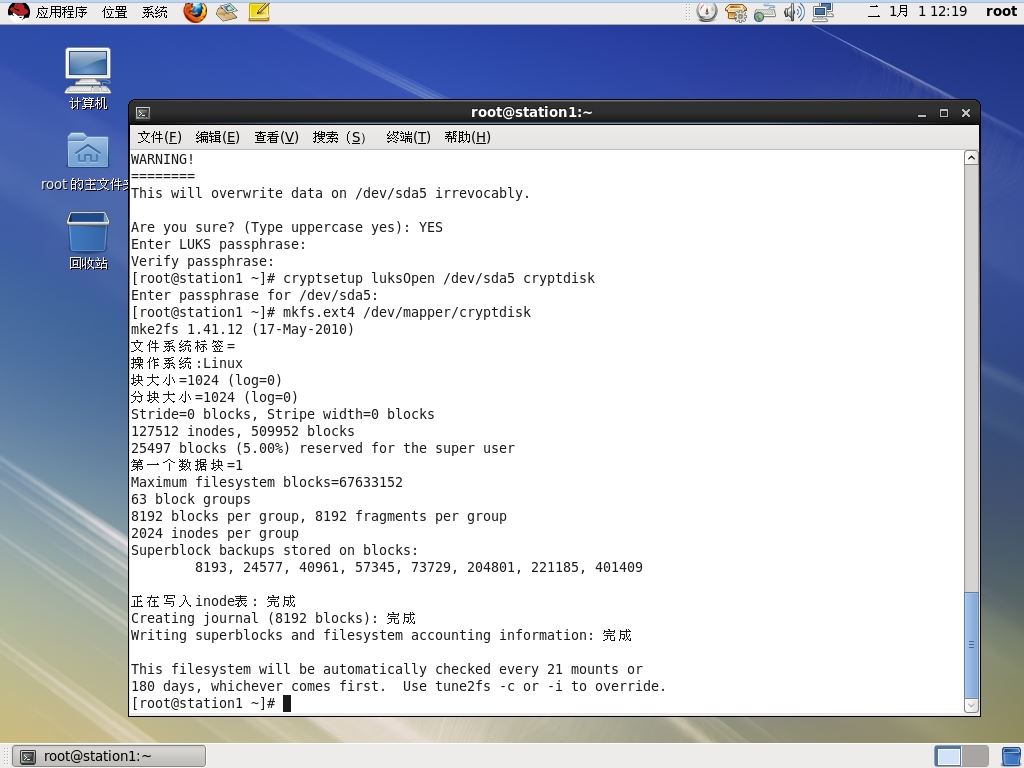Minimize the terminal window
Image resolution: width=1024 pixels, height=768 pixels.
point(922,114)
